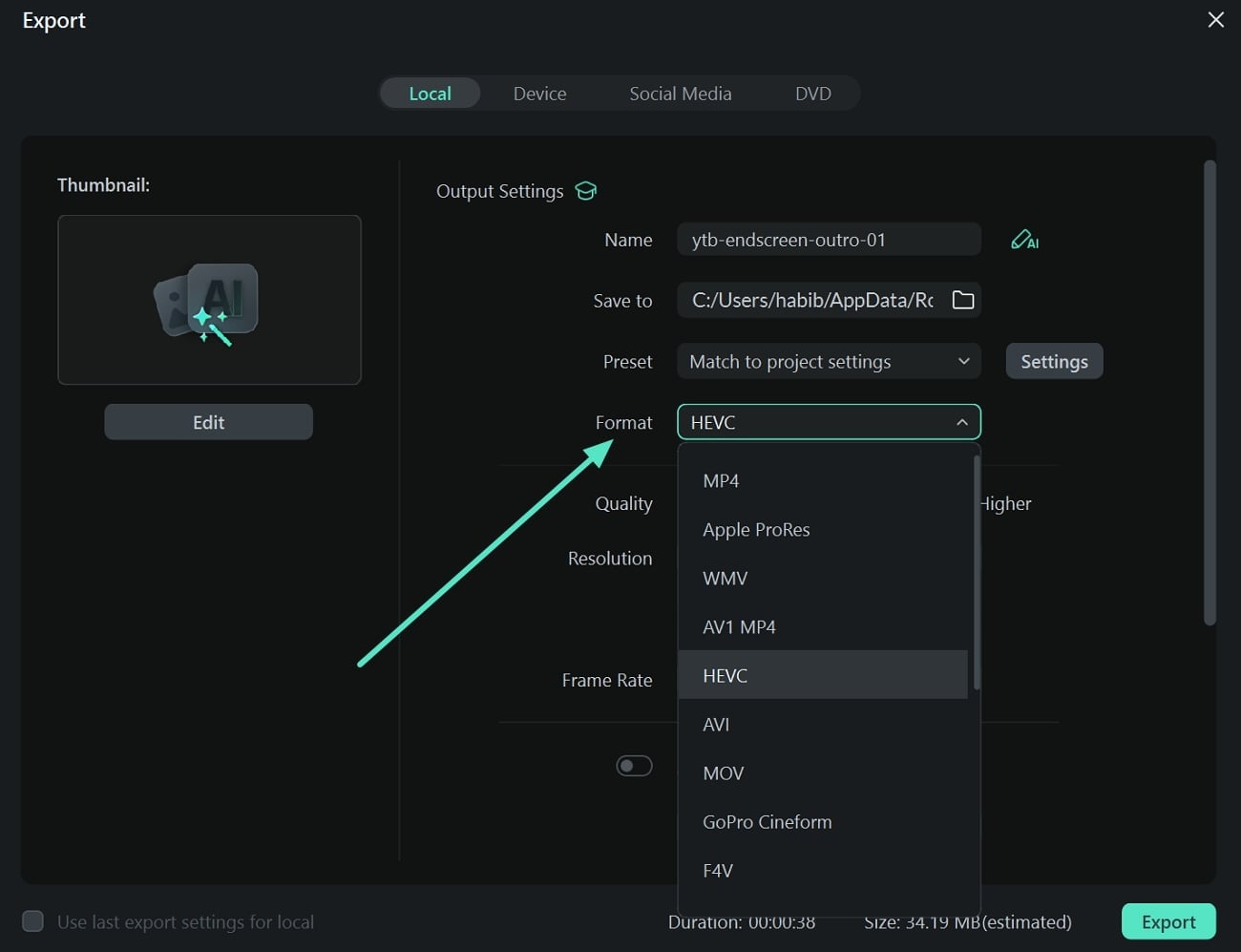This screenshot has height=952, width=1241.
Task: Choose MOV format option
Action: [723, 772]
